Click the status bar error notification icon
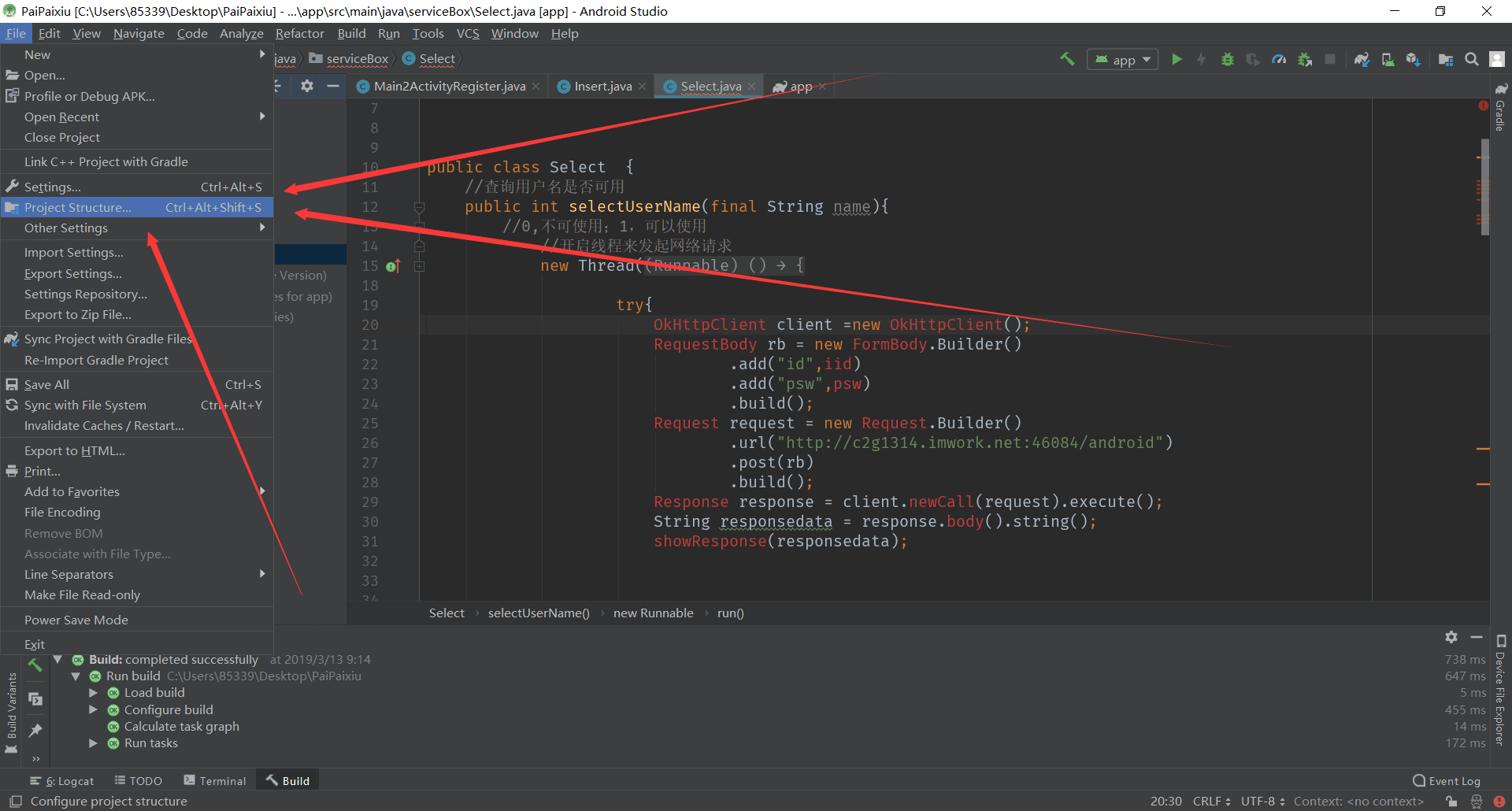This screenshot has width=1512, height=811. point(1499,802)
